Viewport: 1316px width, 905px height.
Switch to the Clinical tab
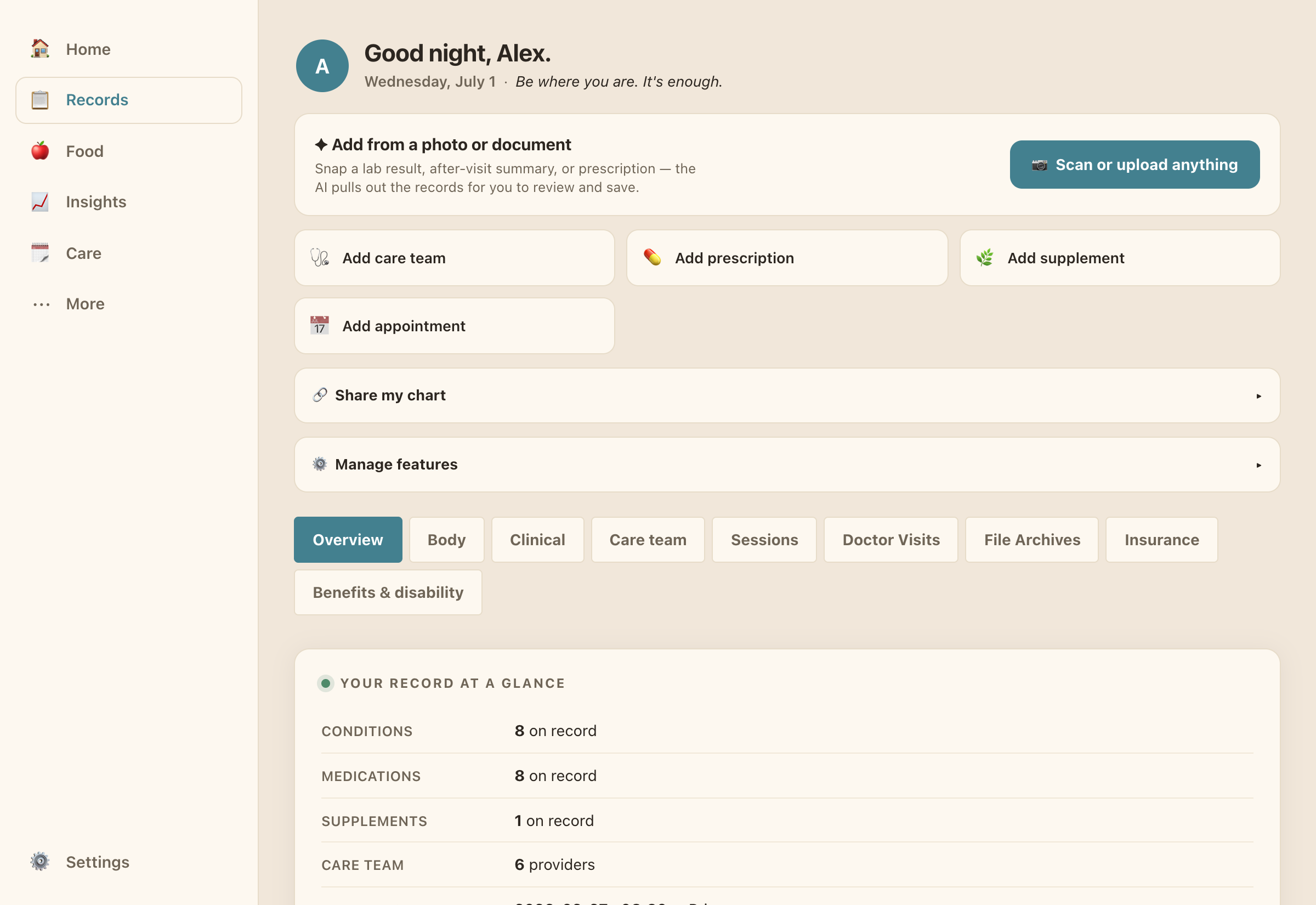[537, 540]
